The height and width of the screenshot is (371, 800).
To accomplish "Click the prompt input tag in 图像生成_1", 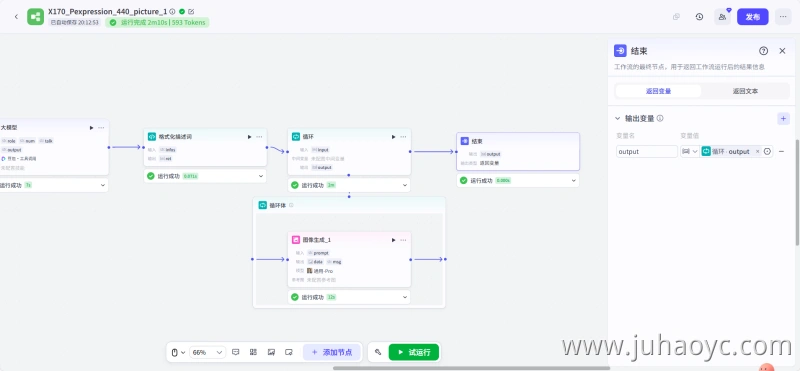I will tap(319, 253).
